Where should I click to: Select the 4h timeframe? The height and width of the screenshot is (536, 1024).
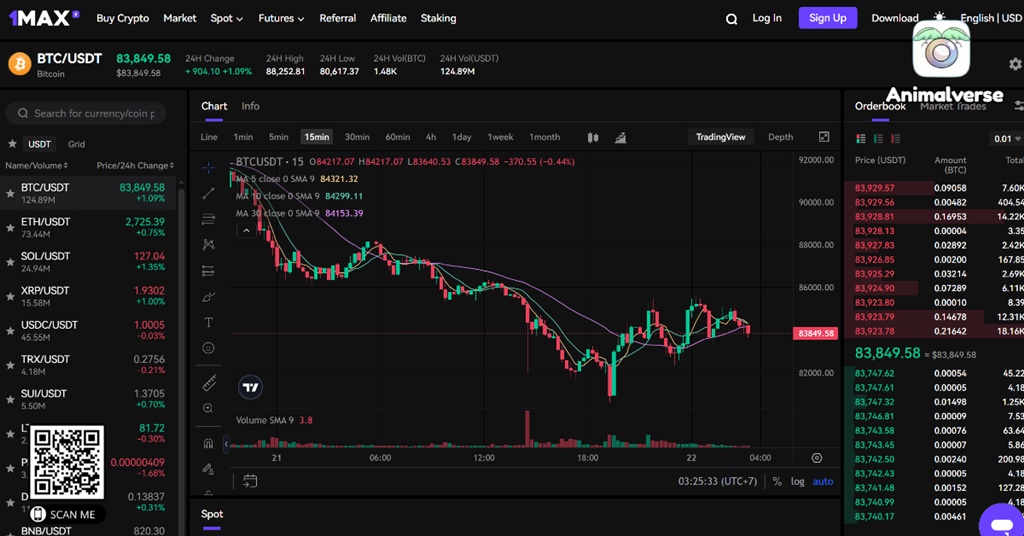point(431,137)
